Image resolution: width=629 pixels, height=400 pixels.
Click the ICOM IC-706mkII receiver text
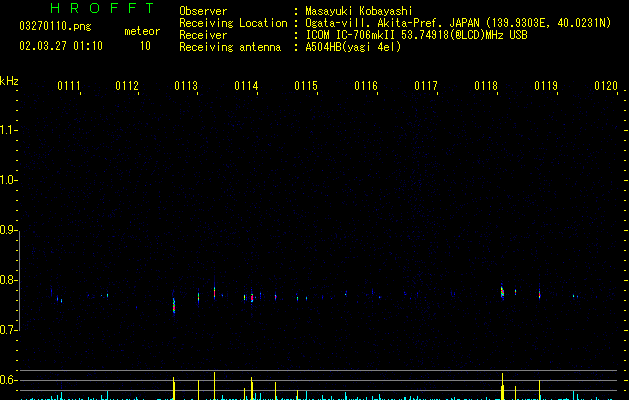point(416,35)
